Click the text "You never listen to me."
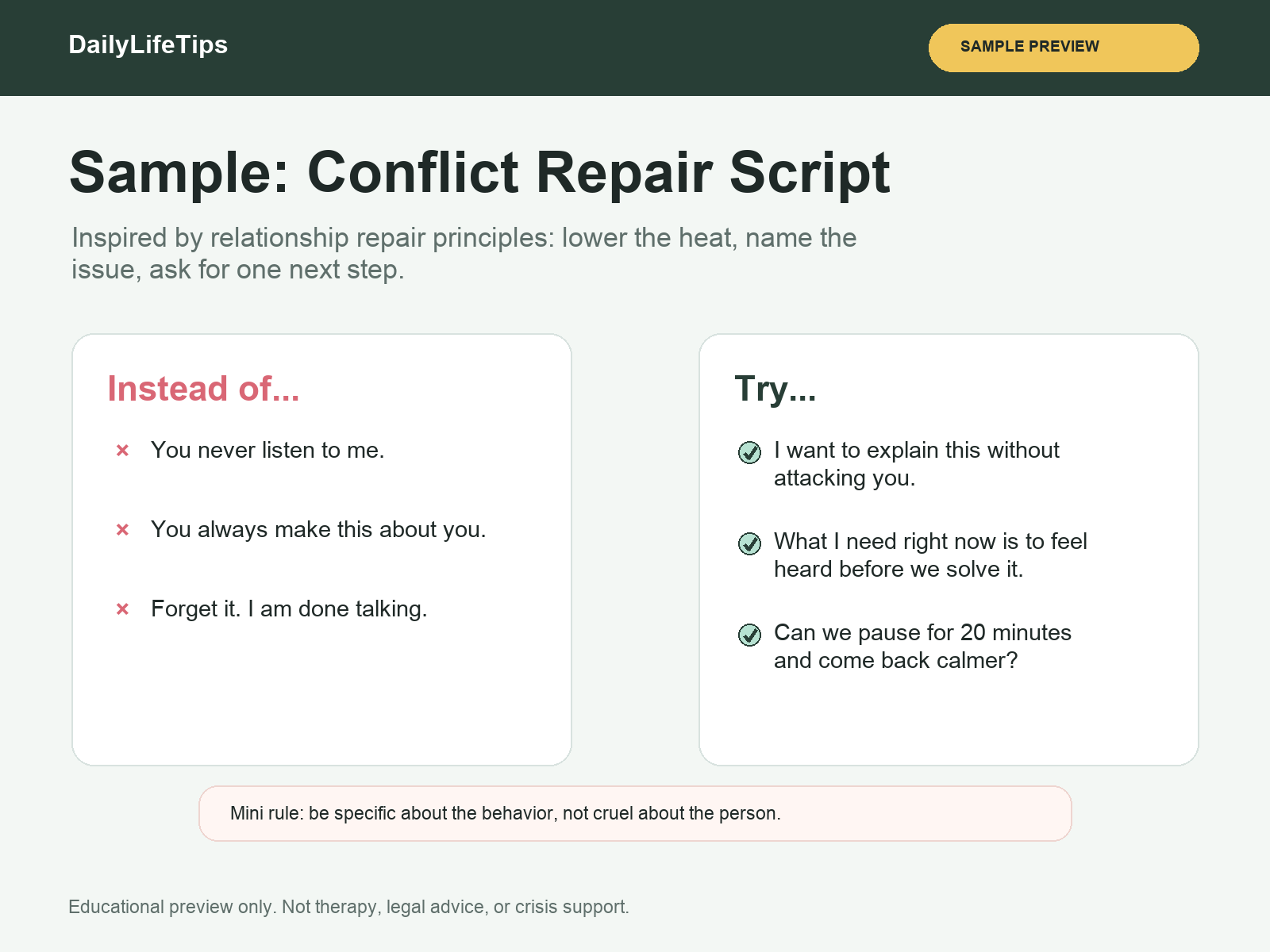Image resolution: width=1270 pixels, height=952 pixels. (x=267, y=451)
